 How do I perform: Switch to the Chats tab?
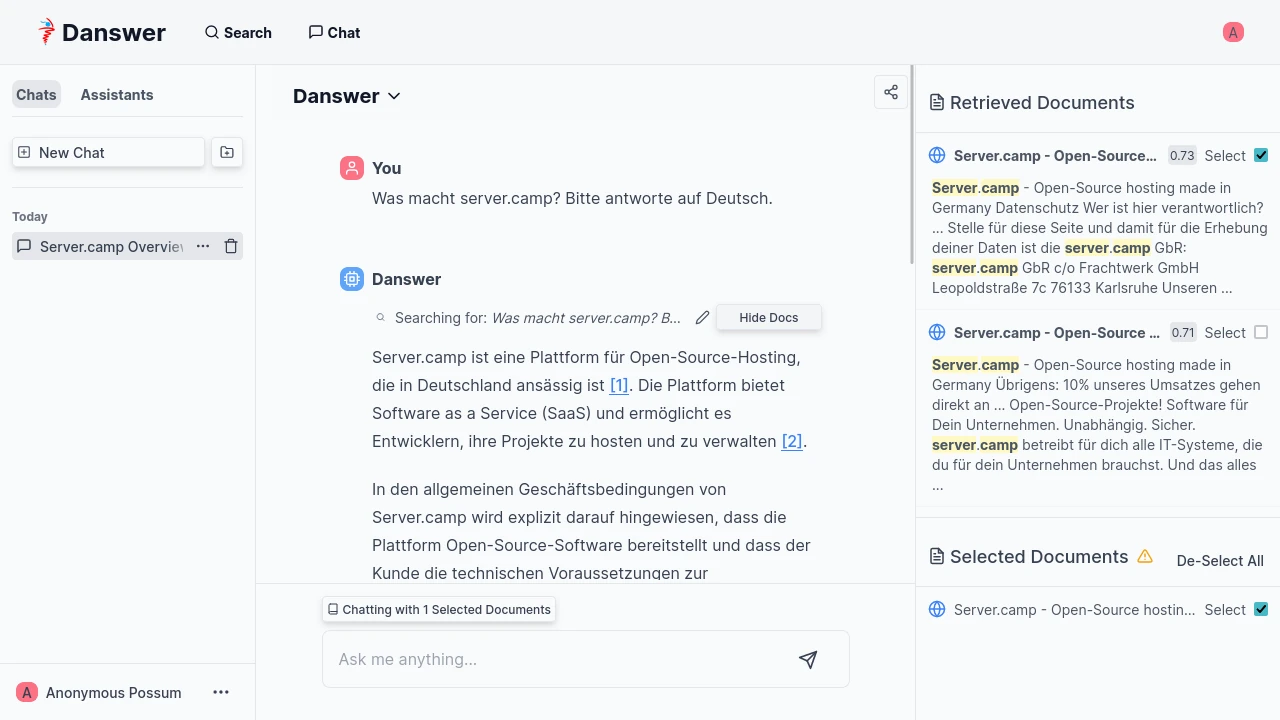coord(36,94)
